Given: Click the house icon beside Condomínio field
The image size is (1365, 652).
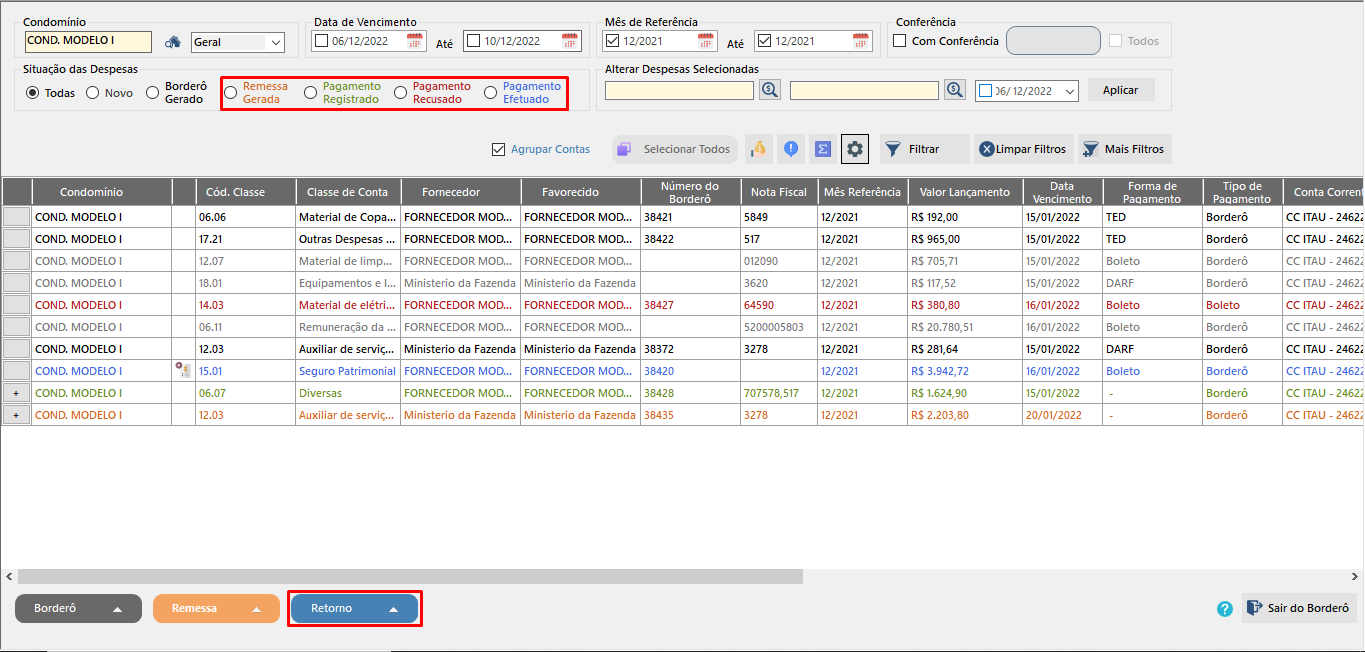Looking at the screenshot, I should click(x=173, y=42).
